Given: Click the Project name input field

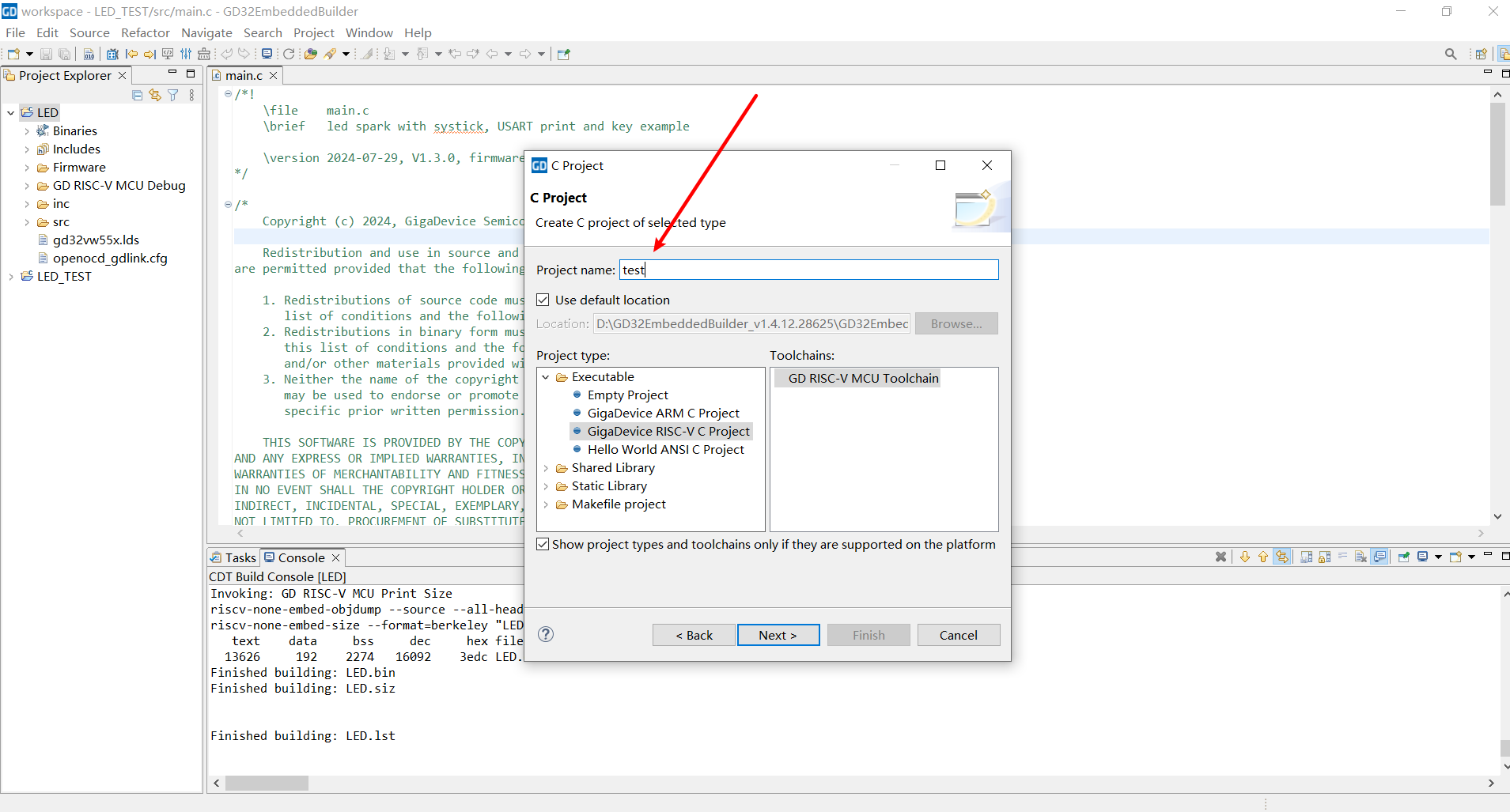Looking at the screenshot, I should [x=808, y=270].
